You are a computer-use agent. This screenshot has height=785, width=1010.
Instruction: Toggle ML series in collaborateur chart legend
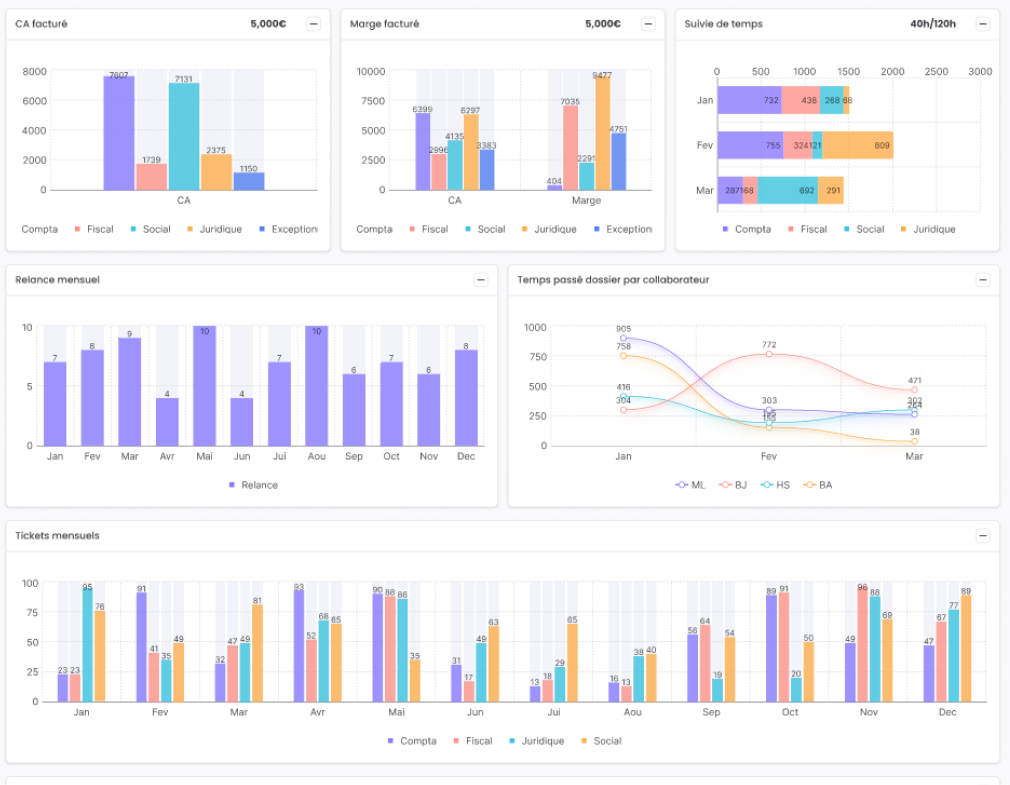click(x=691, y=485)
